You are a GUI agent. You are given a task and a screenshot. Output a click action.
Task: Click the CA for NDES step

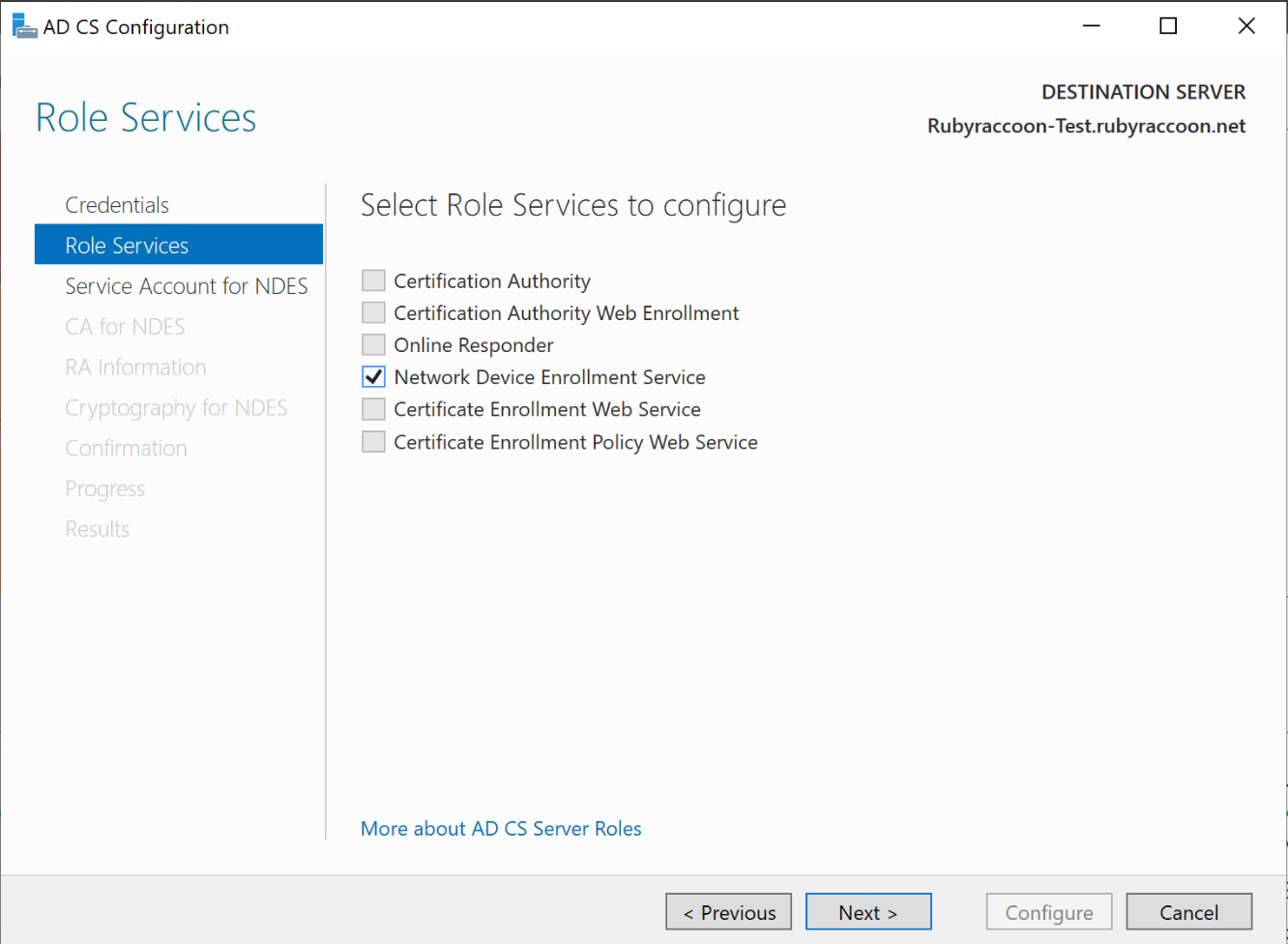125,326
